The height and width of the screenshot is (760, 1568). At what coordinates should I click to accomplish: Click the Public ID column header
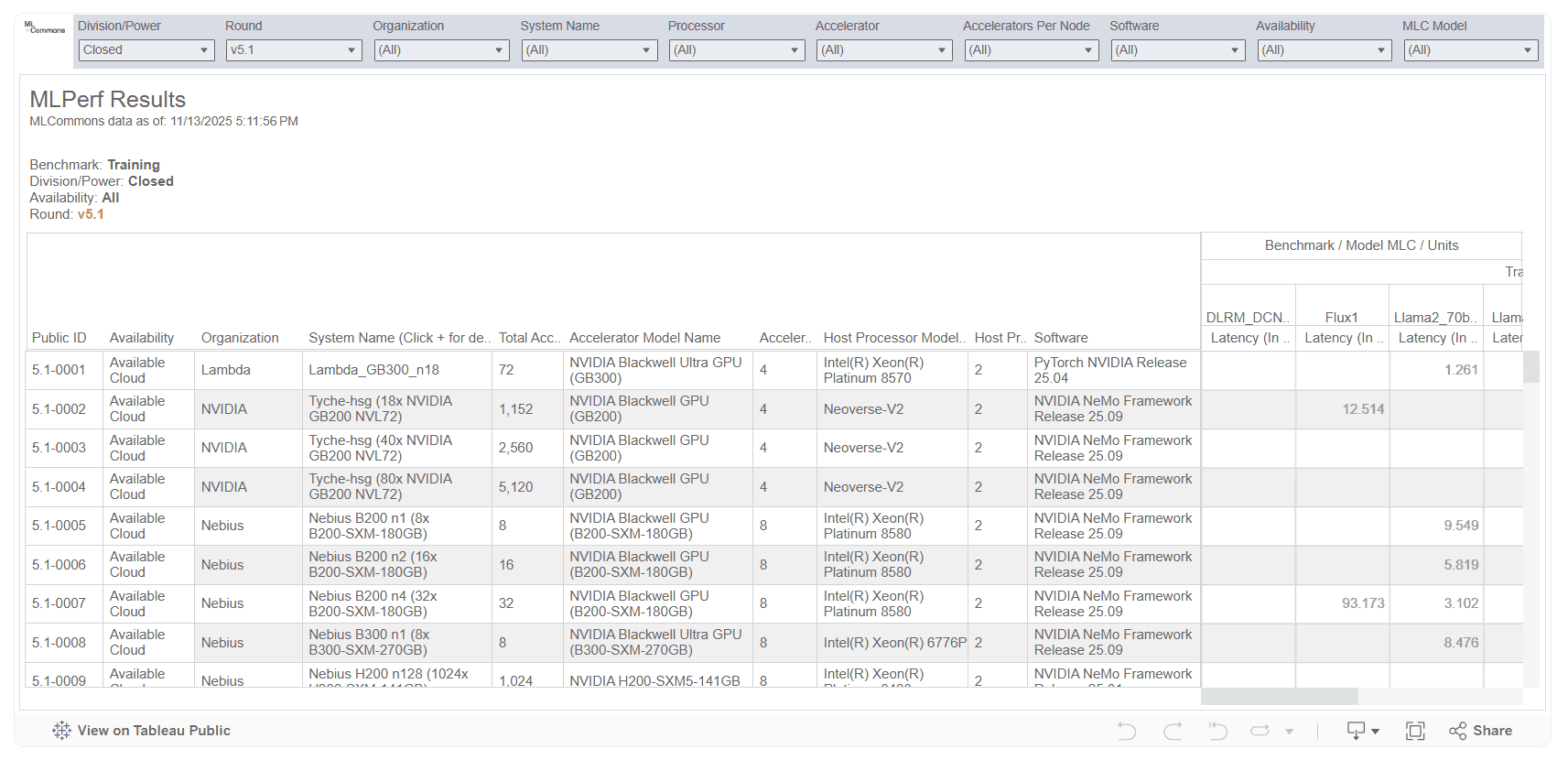point(59,338)
